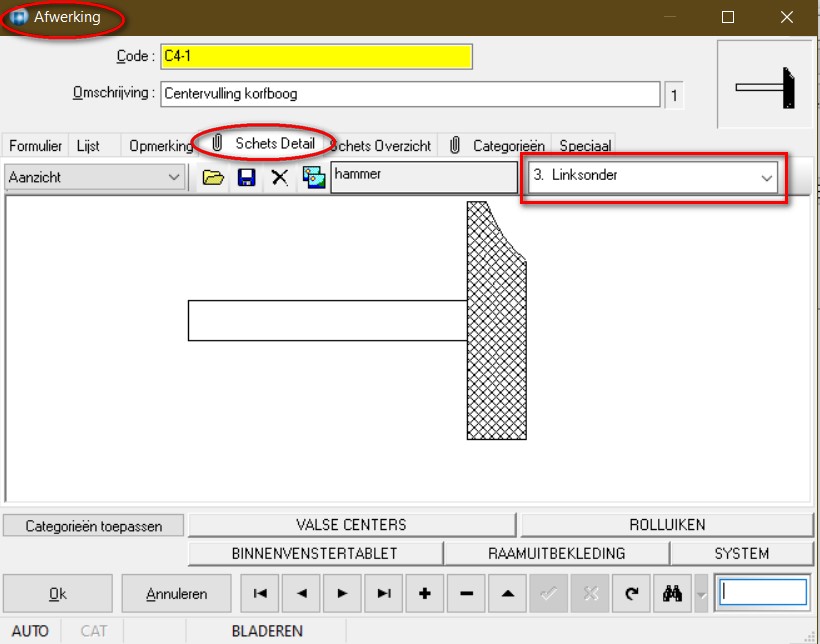Select the ROLLUIKEN category
Image resolution: width=820 pixels, height=644 pixels.
(667, 525)
